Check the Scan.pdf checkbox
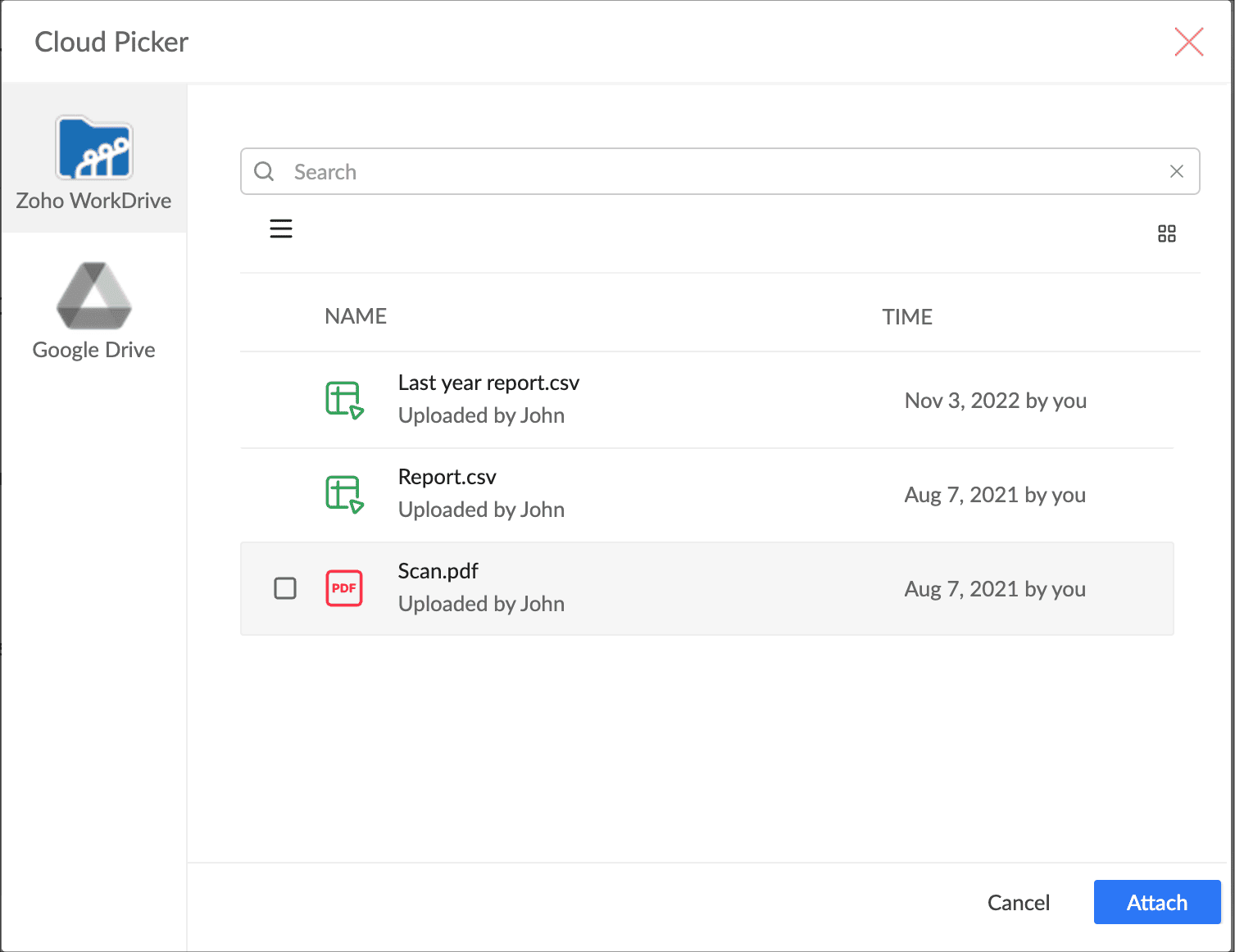 pos(285,588)
